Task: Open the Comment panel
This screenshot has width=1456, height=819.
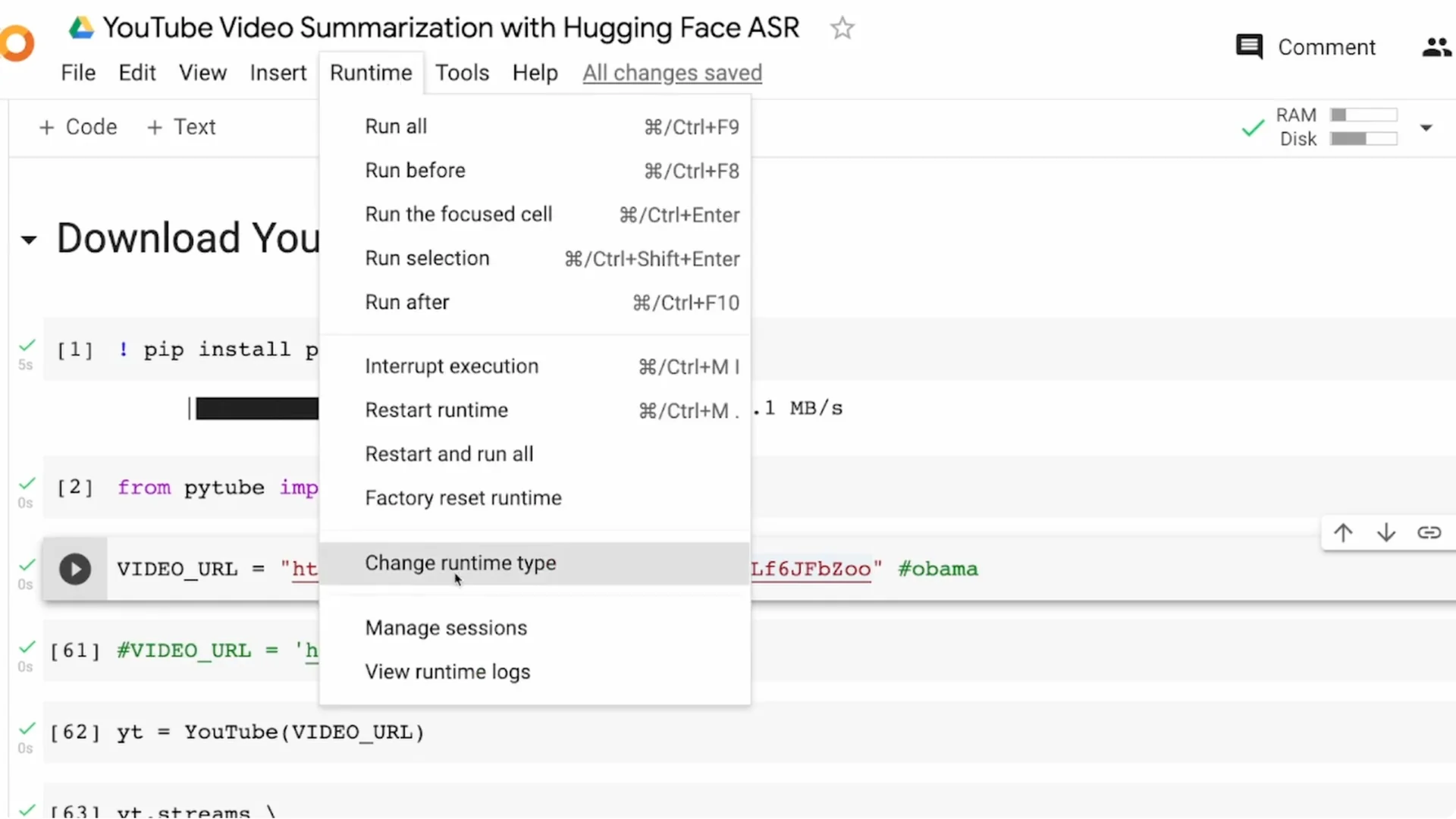Action: coord(1304,46)
